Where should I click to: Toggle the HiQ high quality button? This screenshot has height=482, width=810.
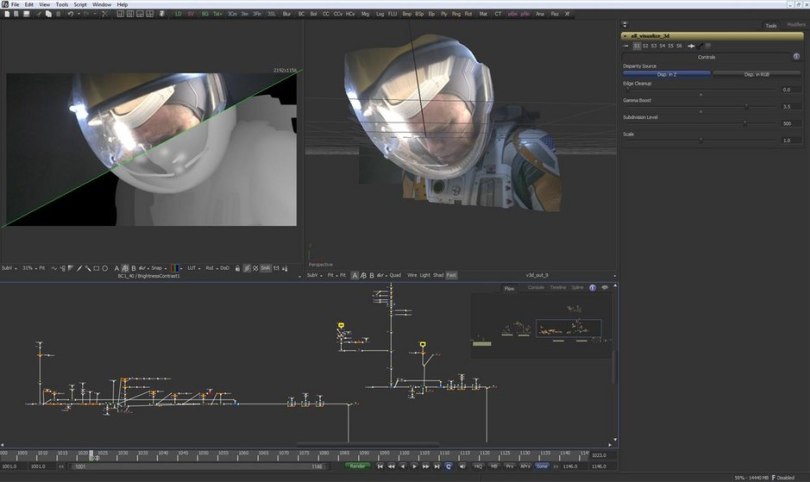coord(478,466)
